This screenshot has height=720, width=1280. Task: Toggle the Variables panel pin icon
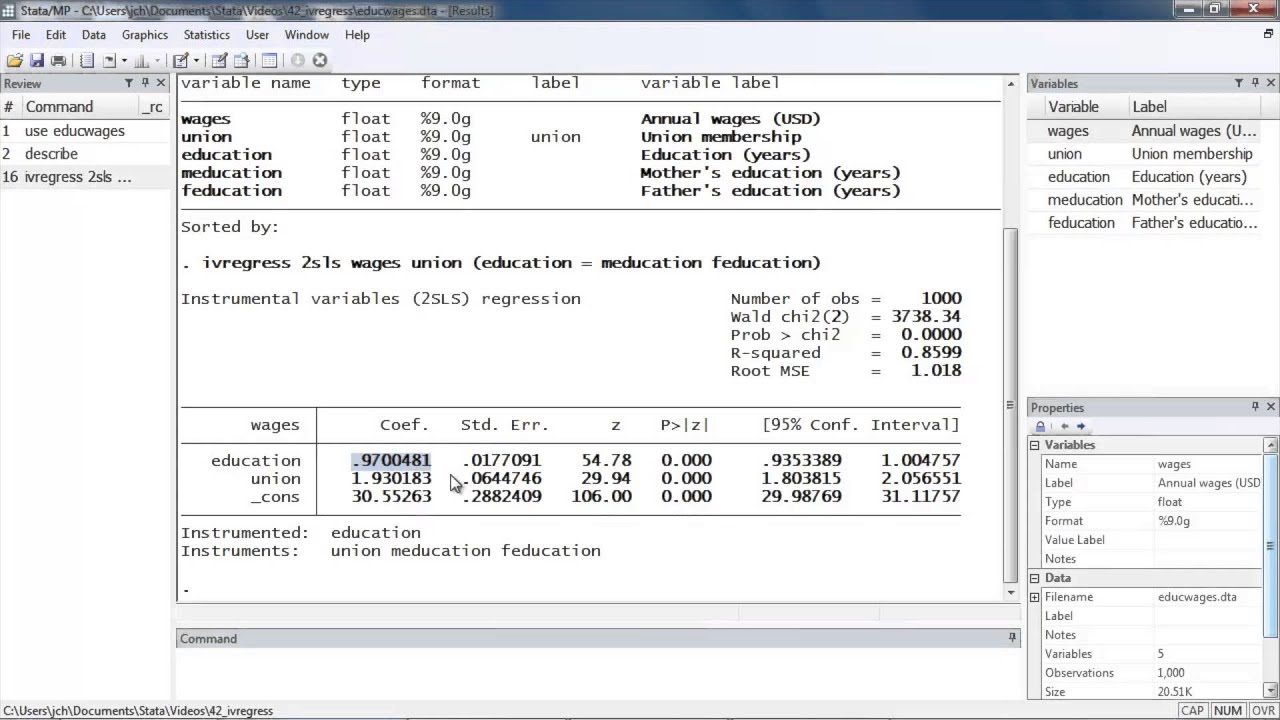coord(1255,83)
